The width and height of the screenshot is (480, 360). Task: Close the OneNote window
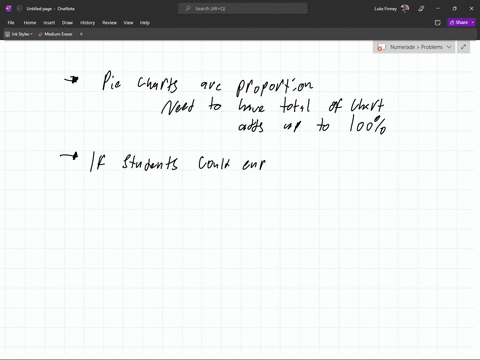coord(471,9)
